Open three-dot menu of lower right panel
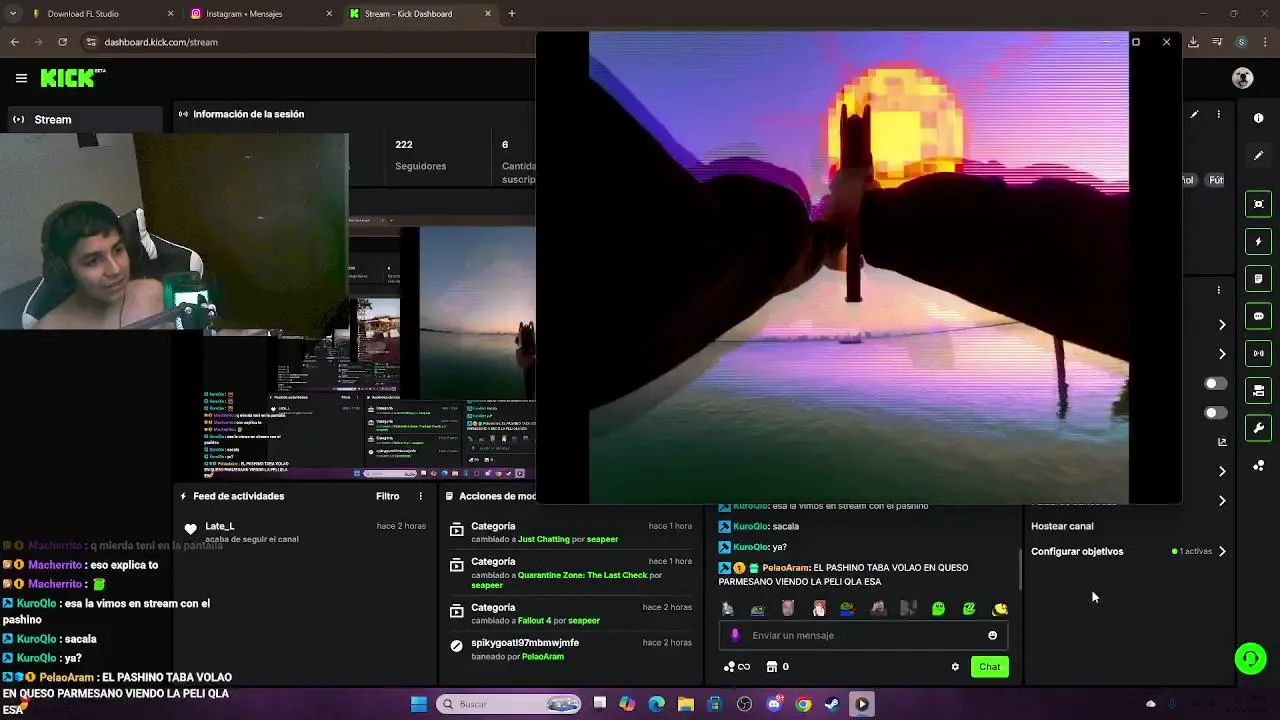The width and height of the screenshot is (1280, 720). tap(1218, 291)
